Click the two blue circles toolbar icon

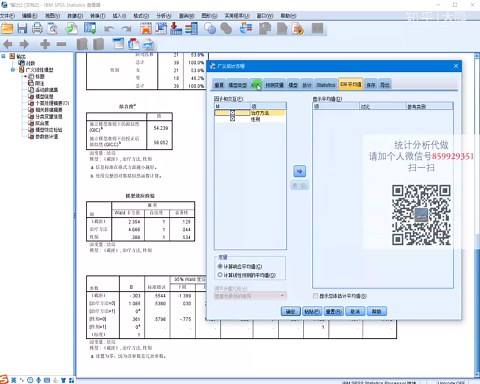pos(210,29)
